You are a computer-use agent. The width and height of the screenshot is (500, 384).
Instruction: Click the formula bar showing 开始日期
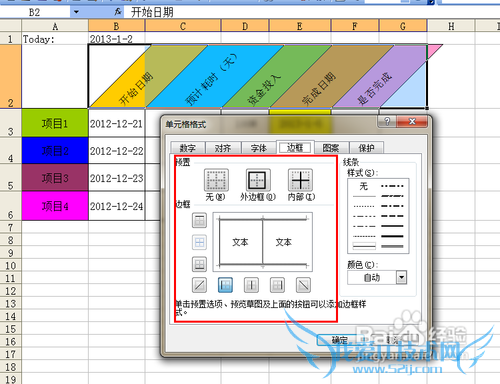312,12
